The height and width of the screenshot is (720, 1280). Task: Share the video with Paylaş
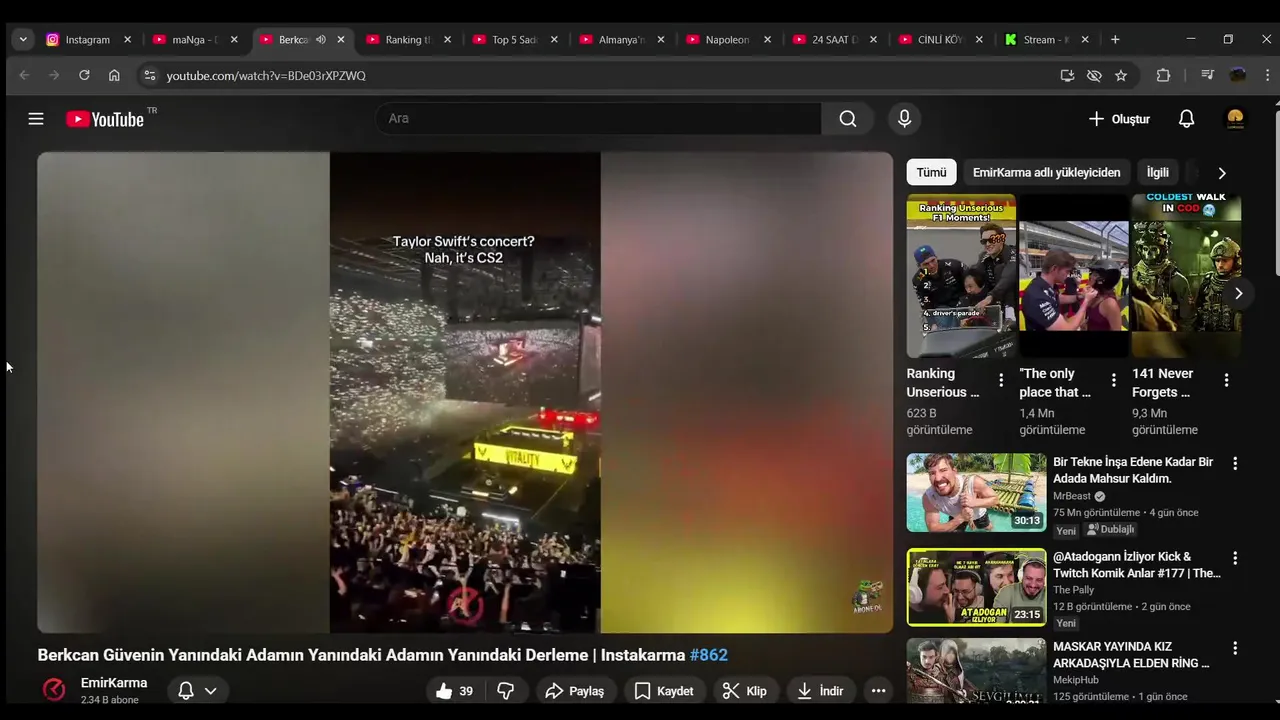[x=575, y=691]
